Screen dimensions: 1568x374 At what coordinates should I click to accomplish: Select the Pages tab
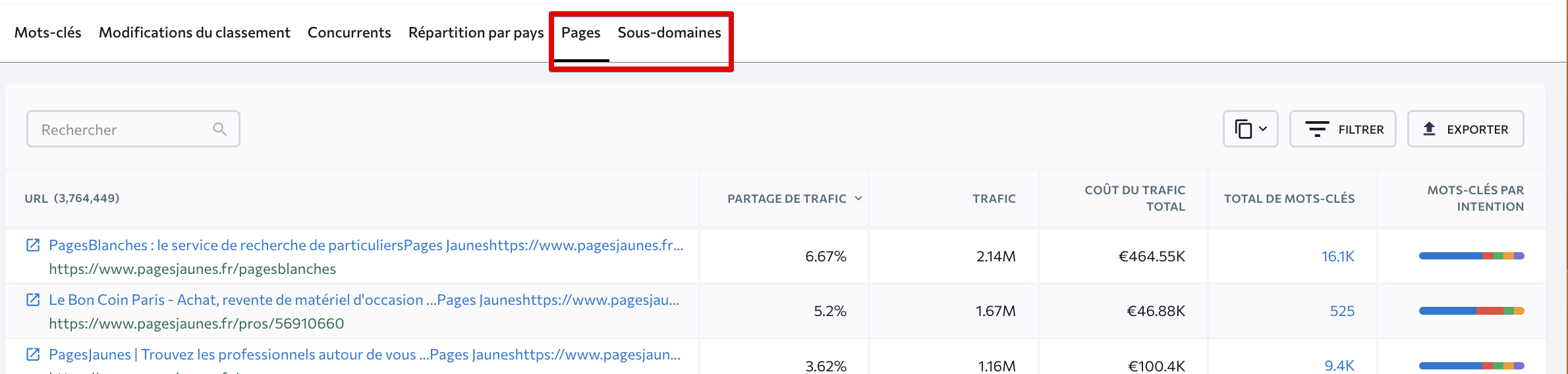tap(580, 32)
